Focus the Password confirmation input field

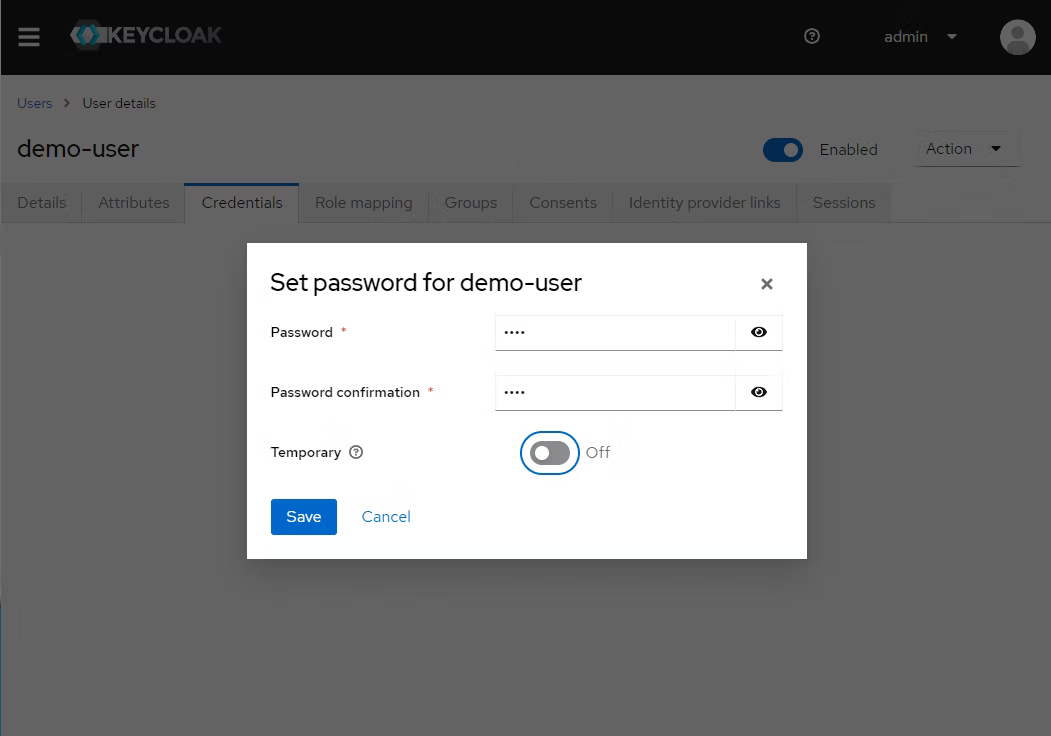pyautogui.click(x=615, y=392)
